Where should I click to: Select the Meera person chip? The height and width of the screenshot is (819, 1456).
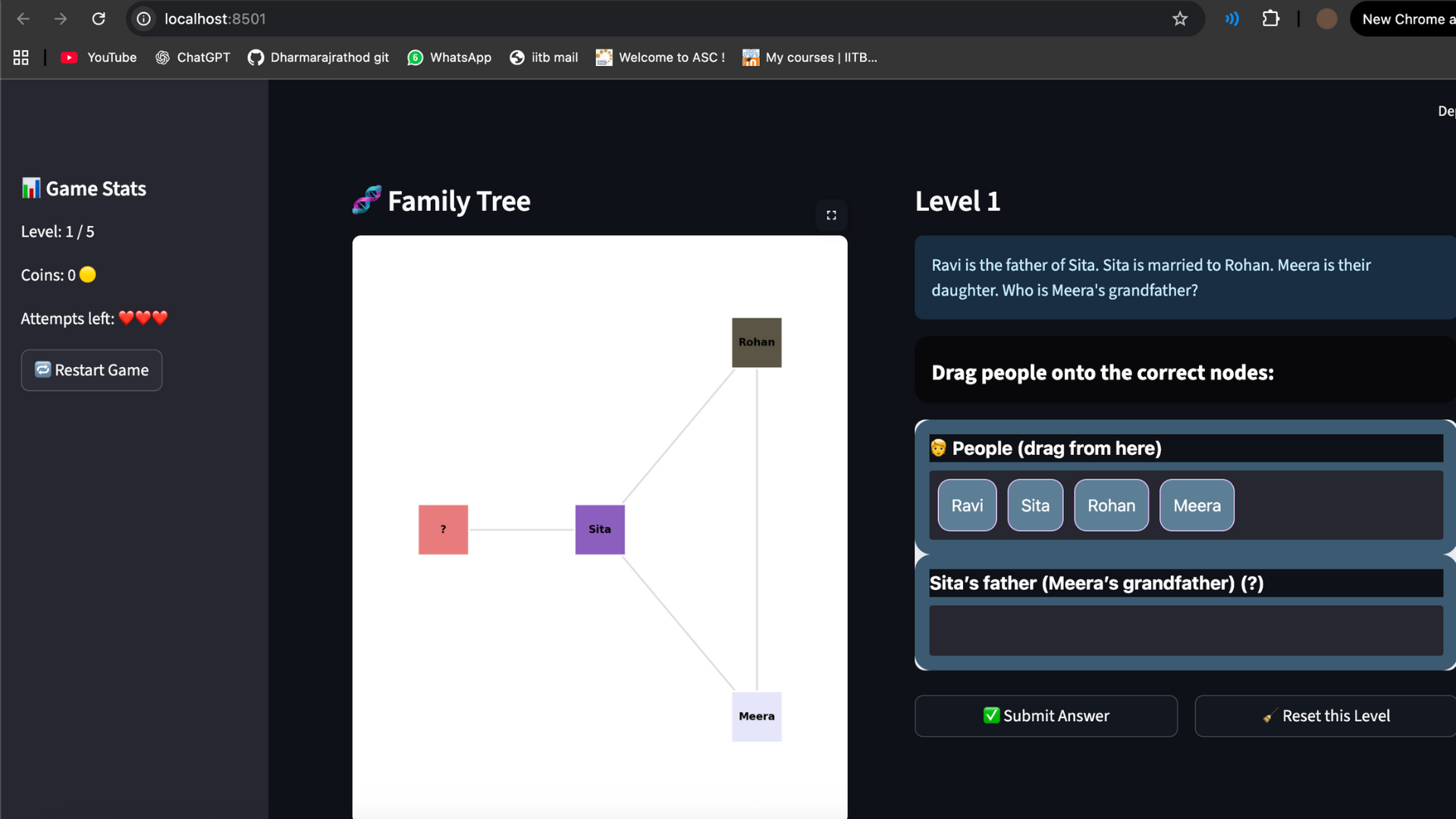tap(1197, 506)
